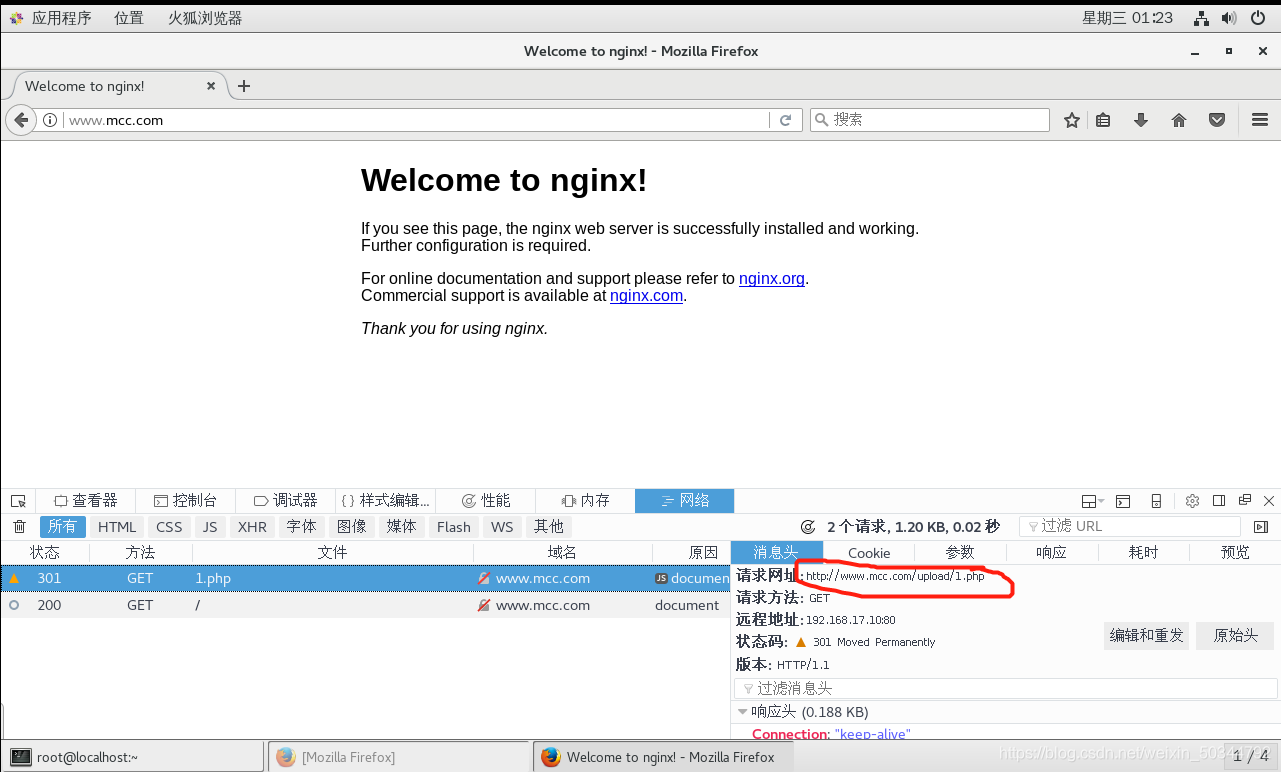This screenshot has width=1281, height=772.
Task: Toggle responsive design mode icon
Action: point(1156,501)
